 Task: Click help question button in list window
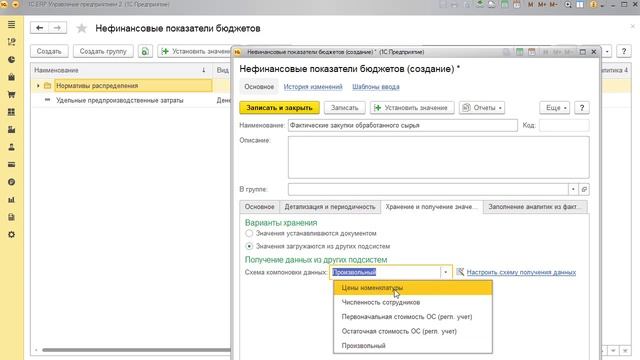624,51
